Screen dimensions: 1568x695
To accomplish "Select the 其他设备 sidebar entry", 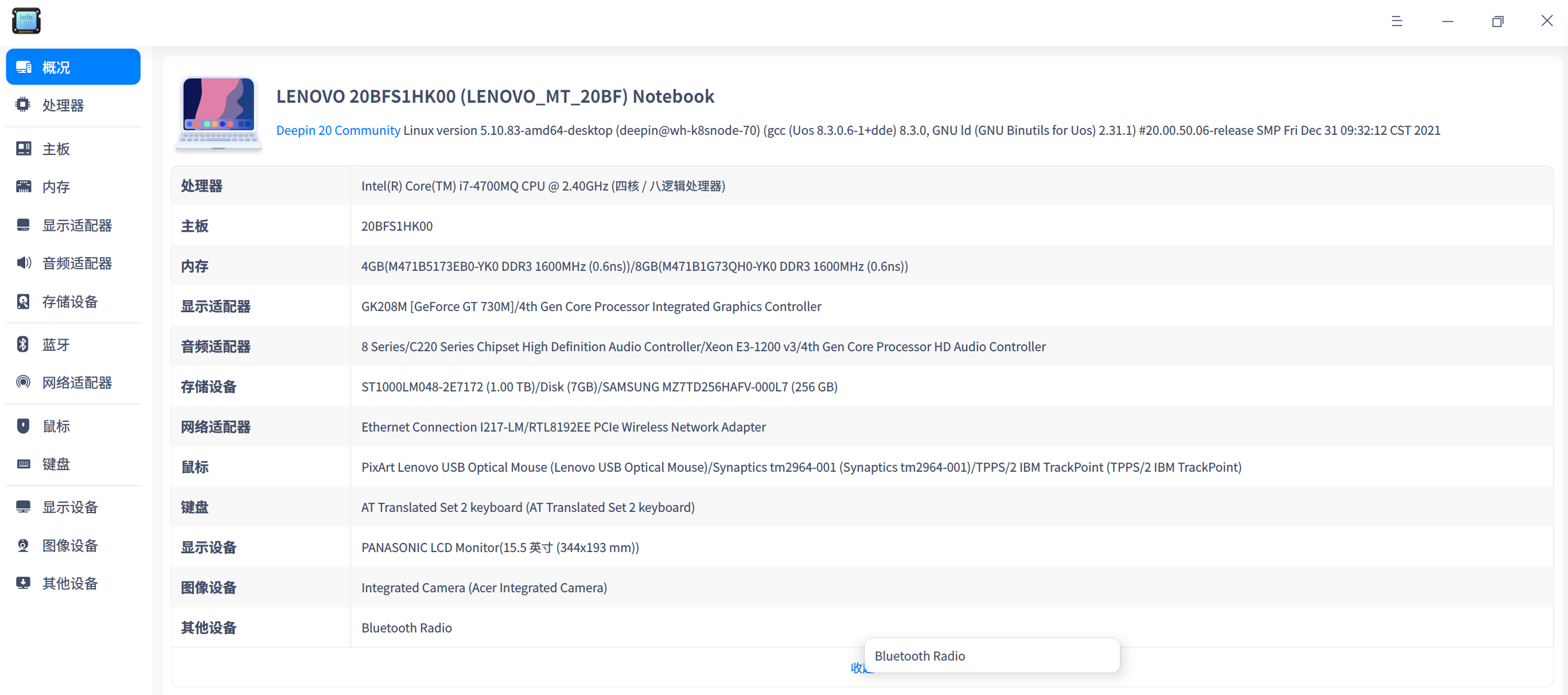I will tap(69, 584).
